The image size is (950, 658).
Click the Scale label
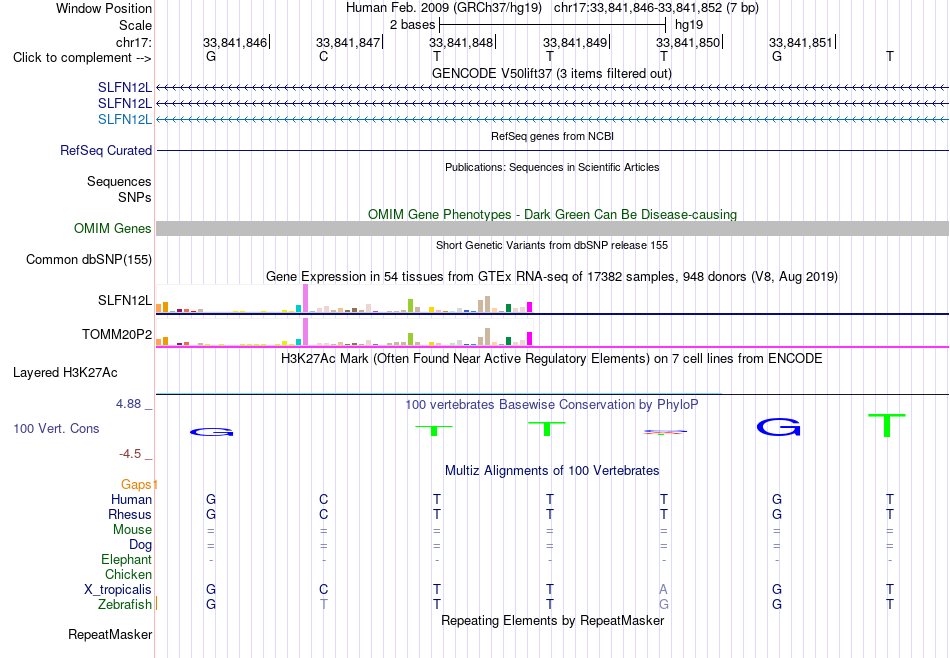(135, 25)
